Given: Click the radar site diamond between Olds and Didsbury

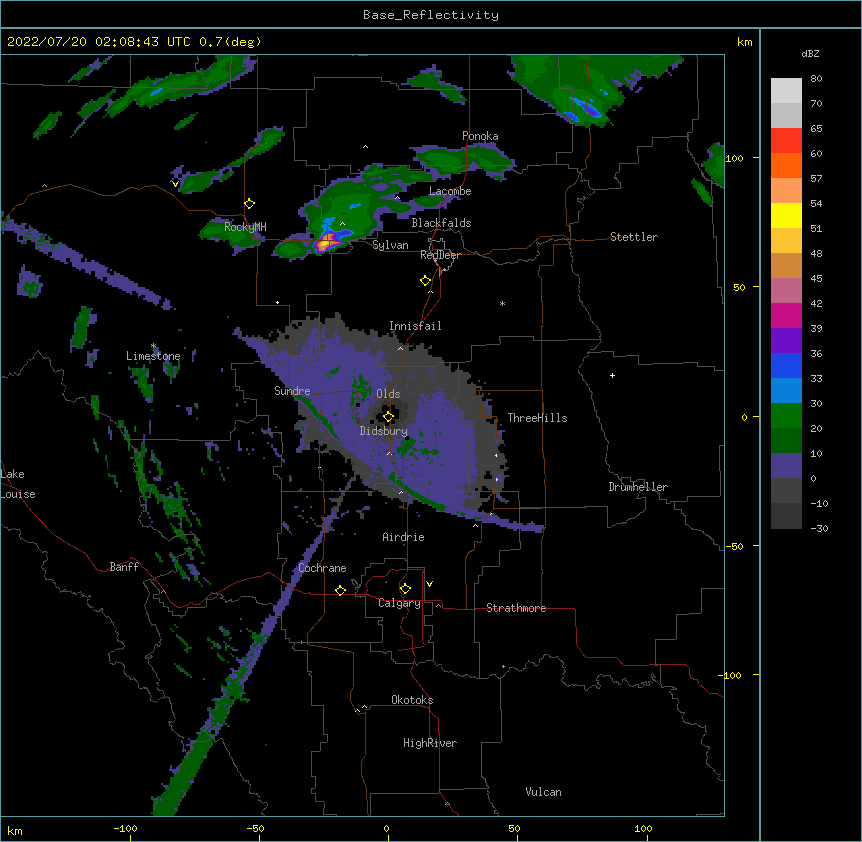Looking at the screenshot, I should point(388,417).
